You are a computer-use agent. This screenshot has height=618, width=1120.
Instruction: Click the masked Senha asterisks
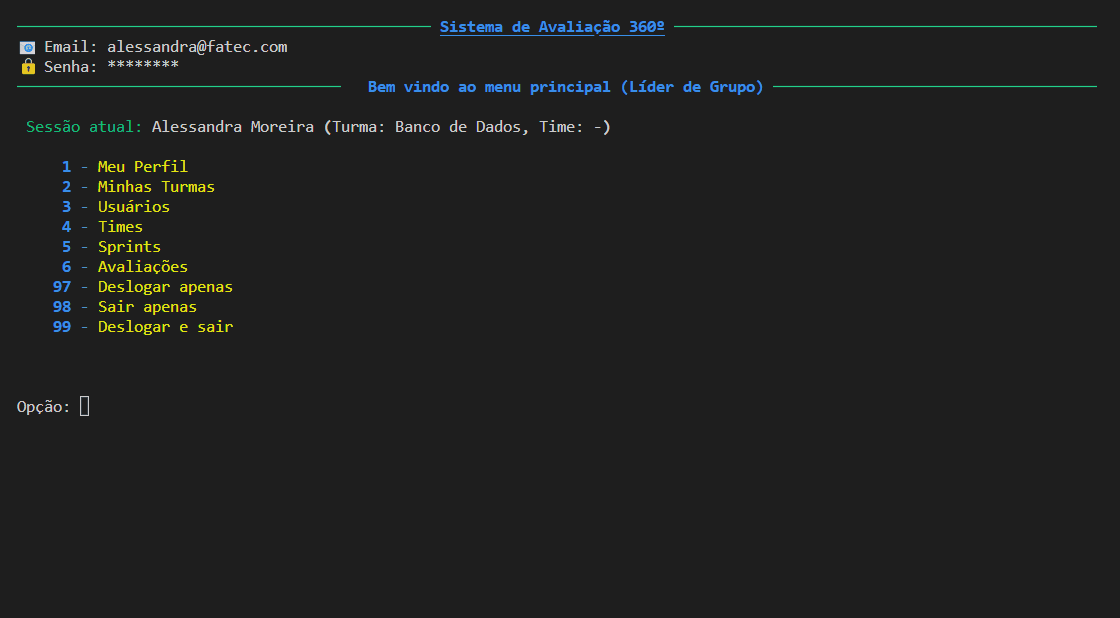143,67
